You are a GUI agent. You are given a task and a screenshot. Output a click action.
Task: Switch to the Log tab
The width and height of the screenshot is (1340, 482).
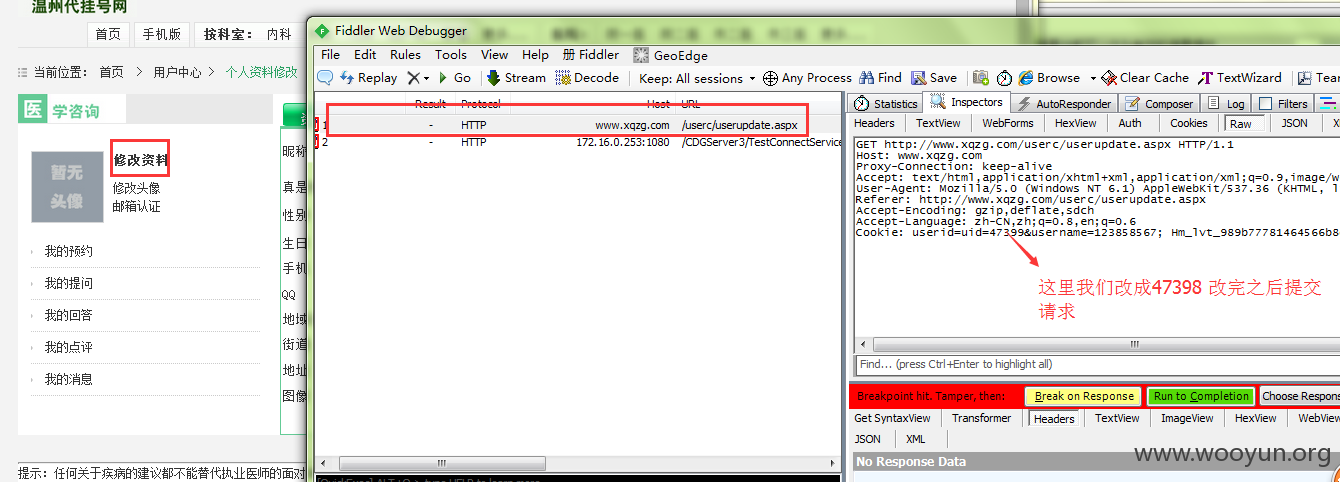pos(1225,103)
